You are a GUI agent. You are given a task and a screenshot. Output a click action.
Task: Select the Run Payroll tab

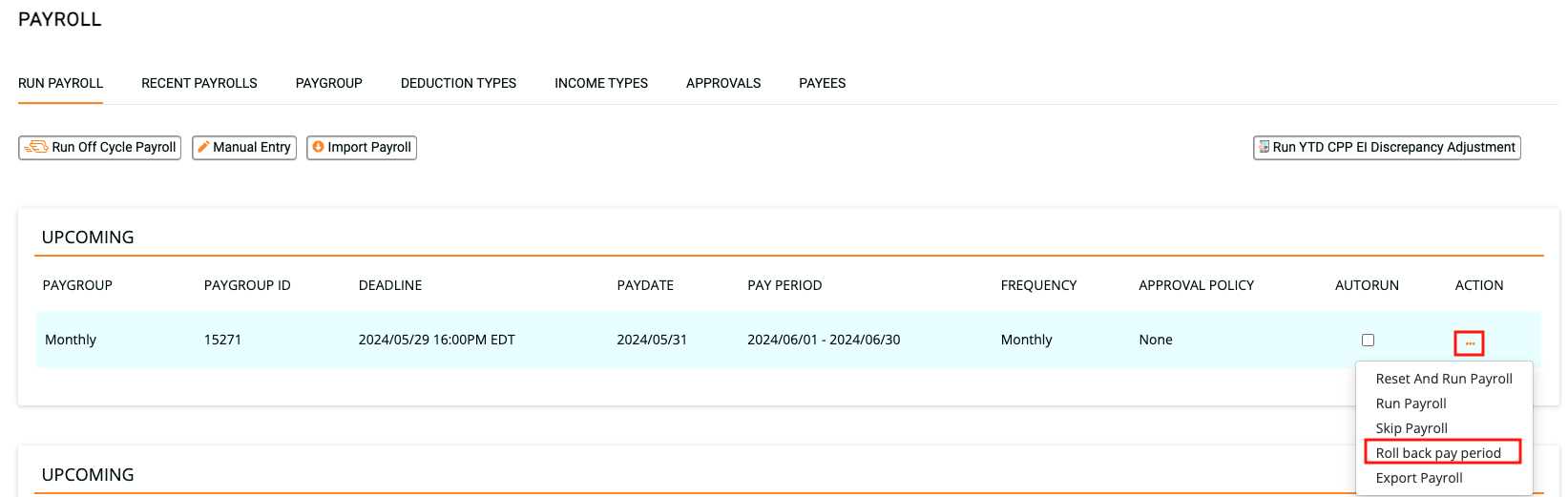click(60, 84)
